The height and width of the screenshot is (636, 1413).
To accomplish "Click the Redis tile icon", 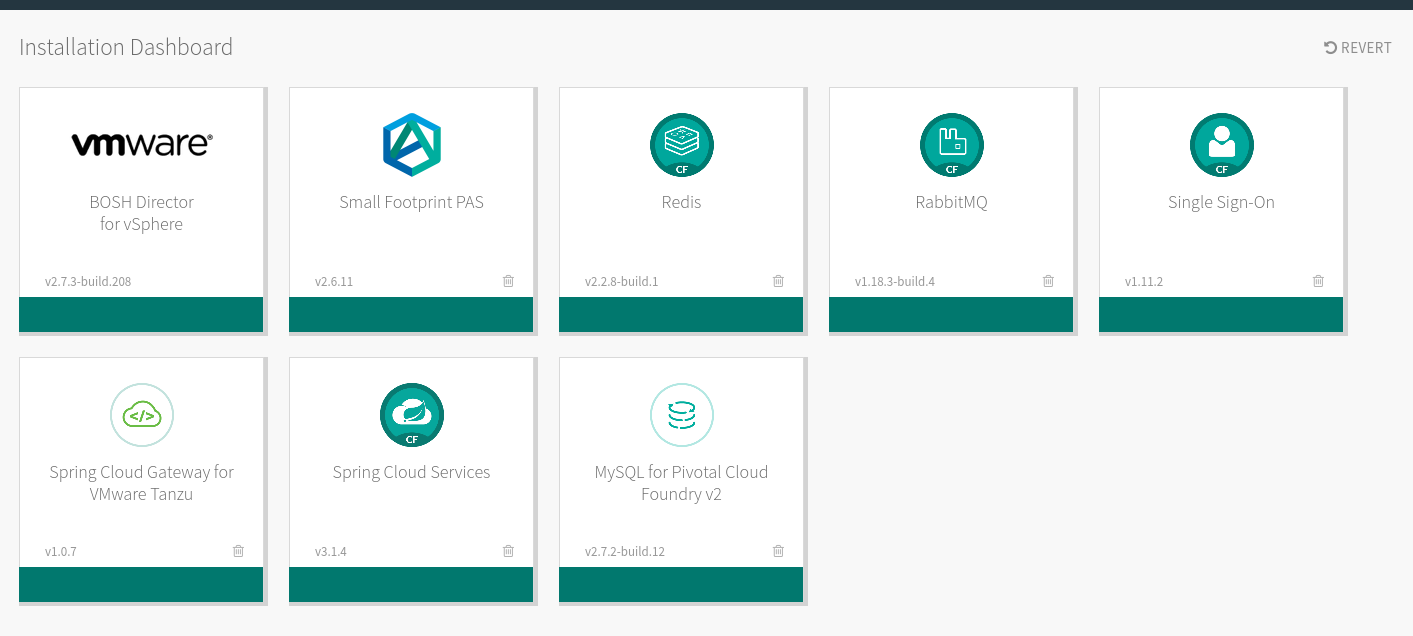I will pos(681,145).
